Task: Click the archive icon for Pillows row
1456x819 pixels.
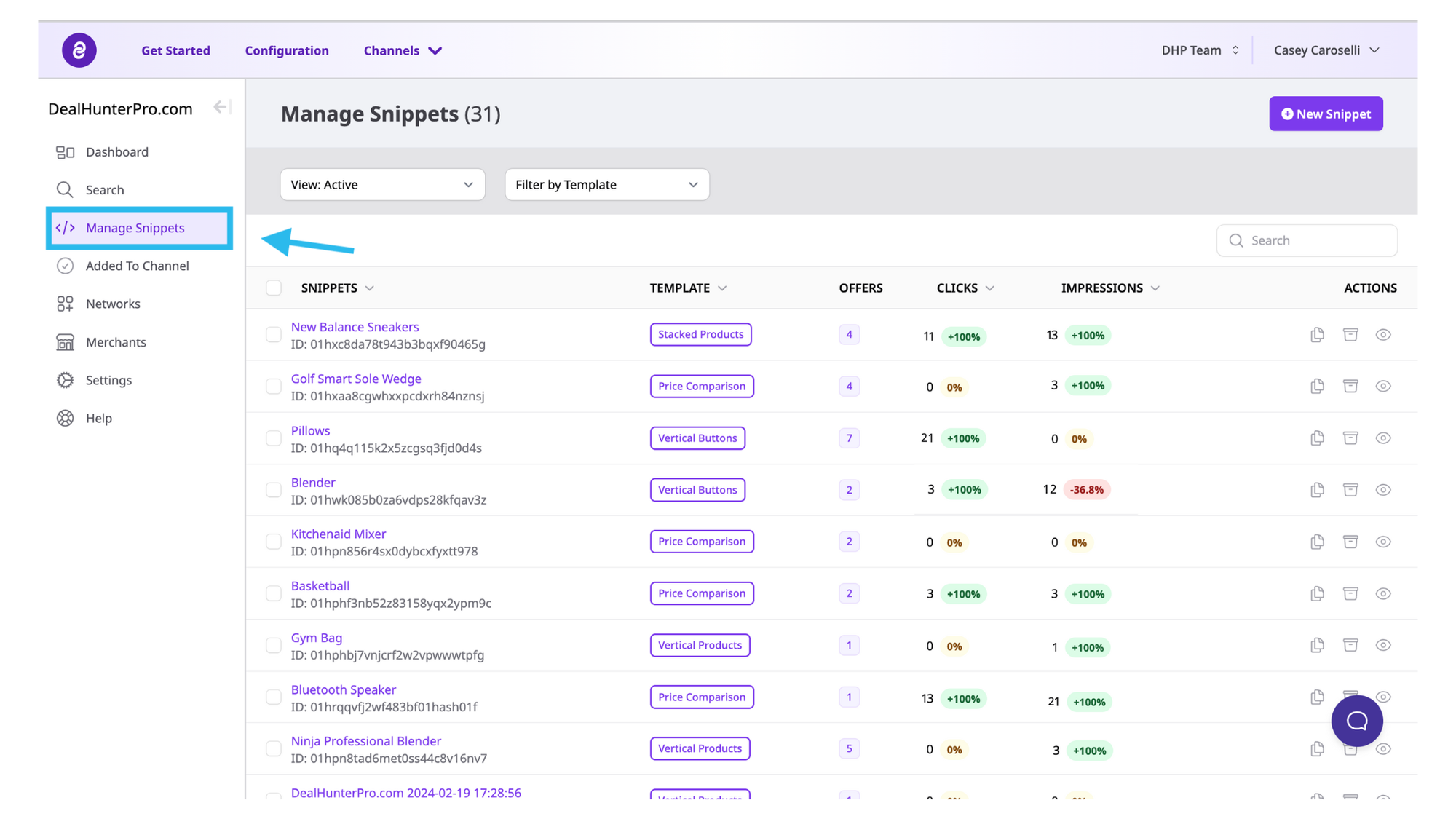Action: pos(1350,438)
